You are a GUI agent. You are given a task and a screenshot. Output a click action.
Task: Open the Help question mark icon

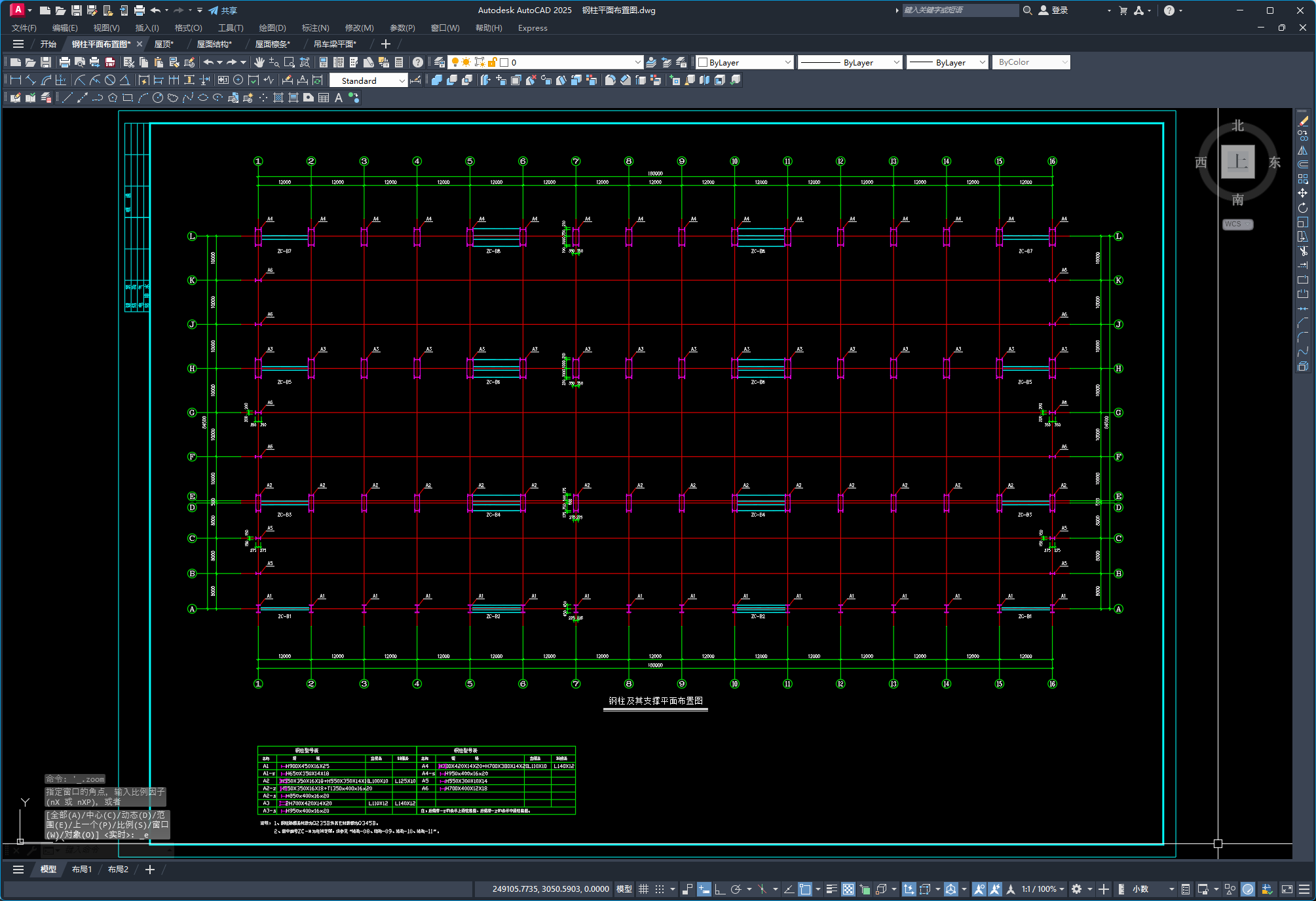click(418, 62)
